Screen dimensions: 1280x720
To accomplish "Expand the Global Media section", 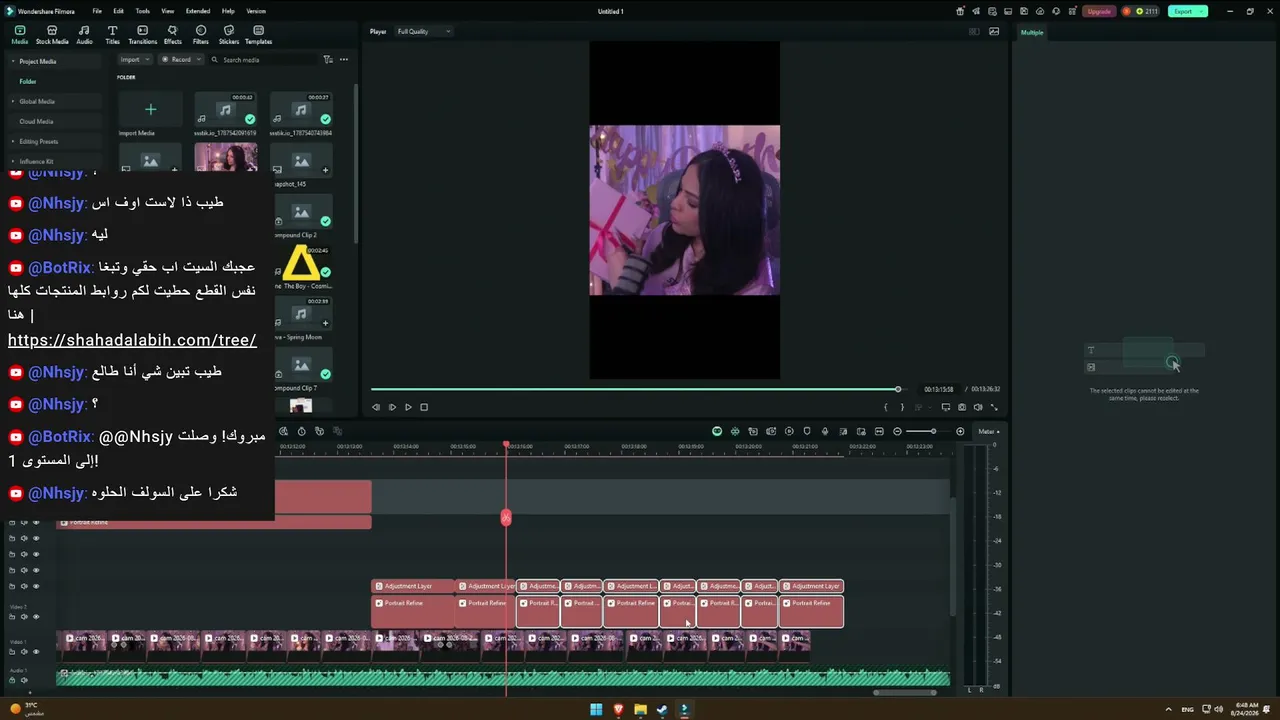I will click(x=12, y=102).
